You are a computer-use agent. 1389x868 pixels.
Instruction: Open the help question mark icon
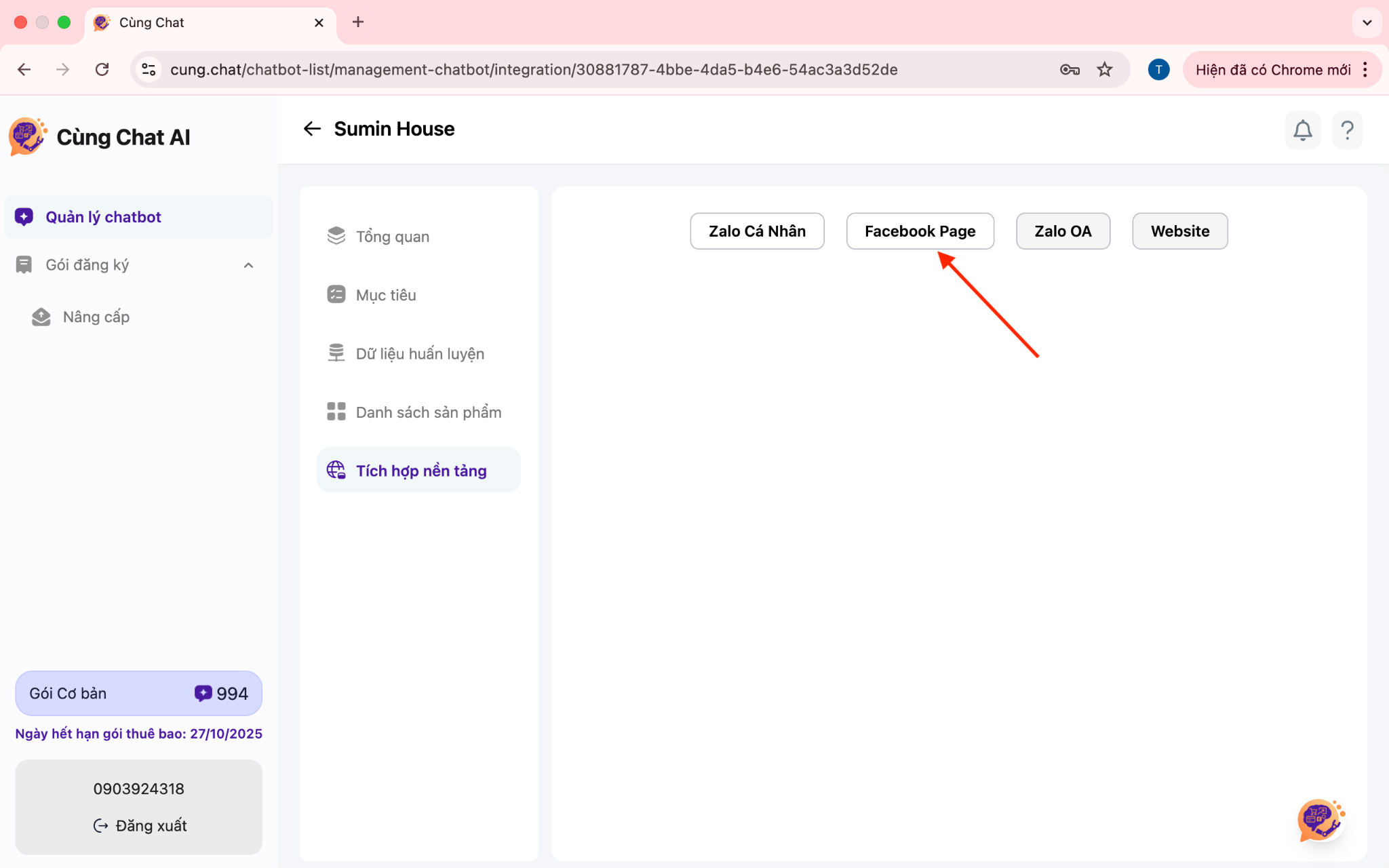click(1347, 130)
